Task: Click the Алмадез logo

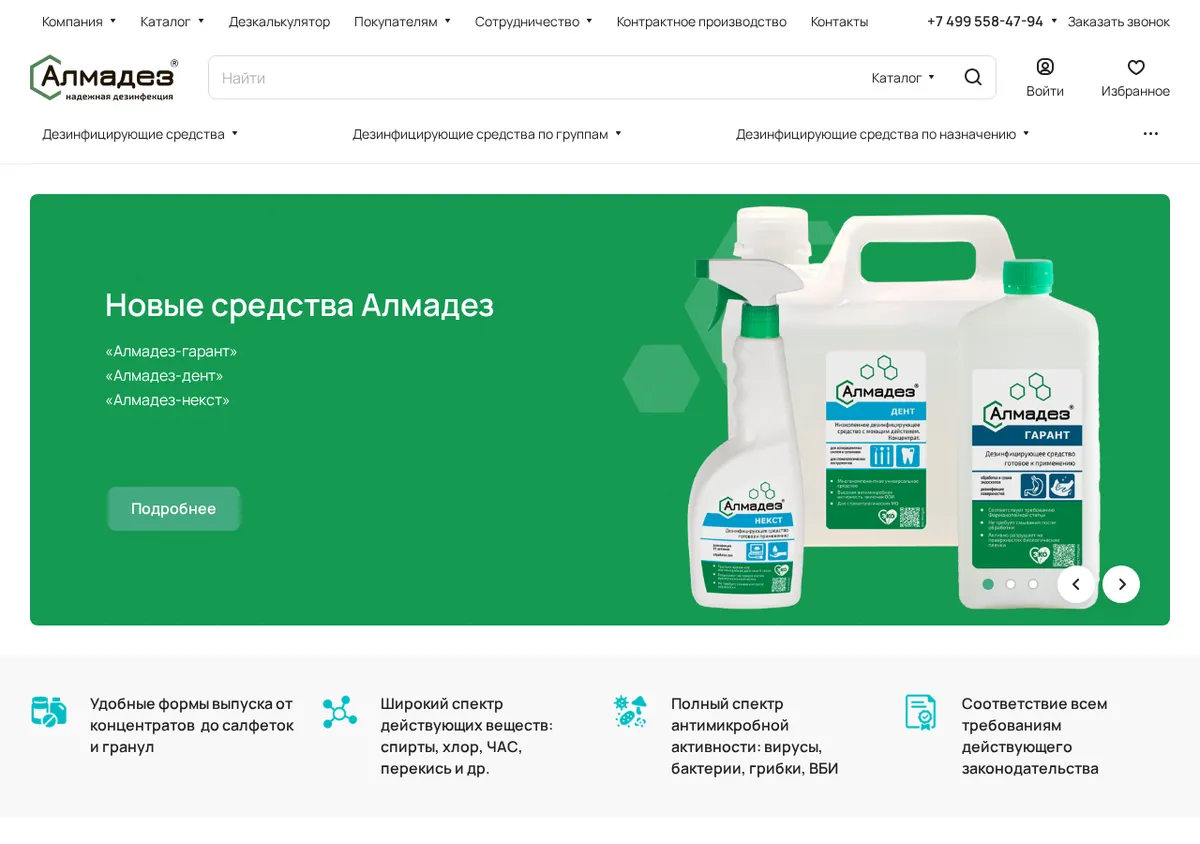Action: [x=104, y=78]
